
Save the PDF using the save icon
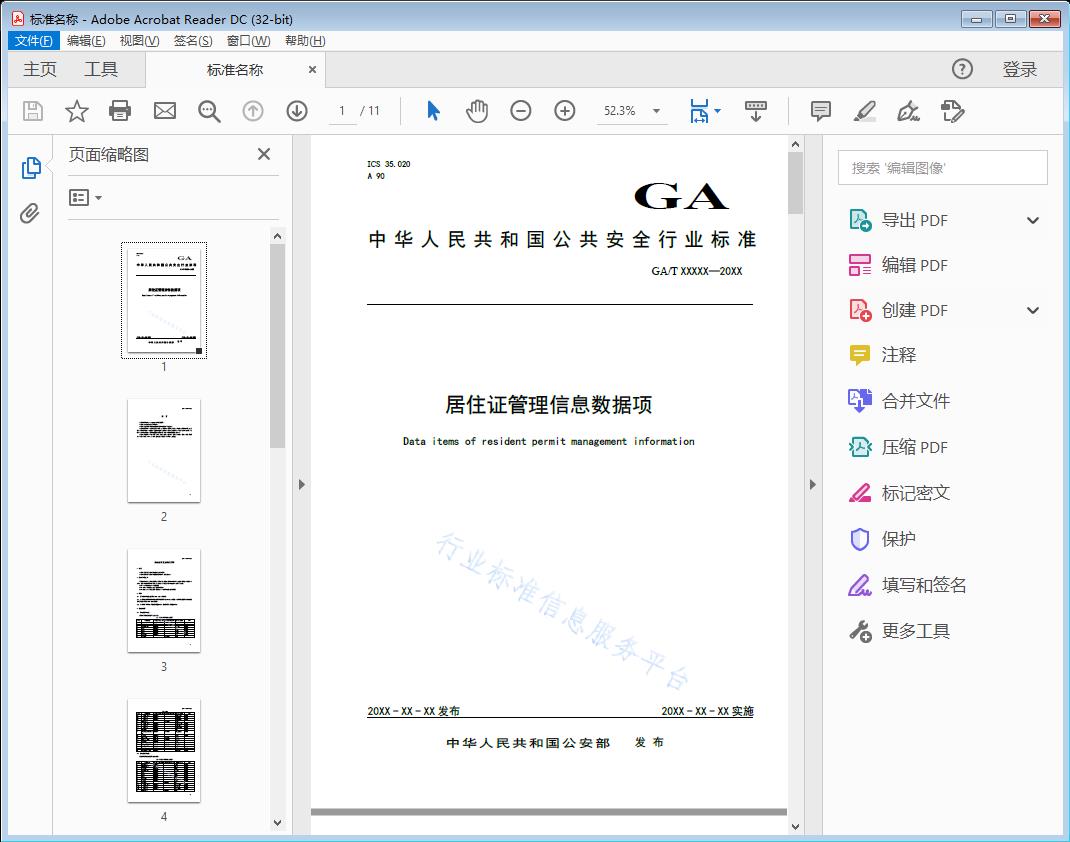[31, 111]
